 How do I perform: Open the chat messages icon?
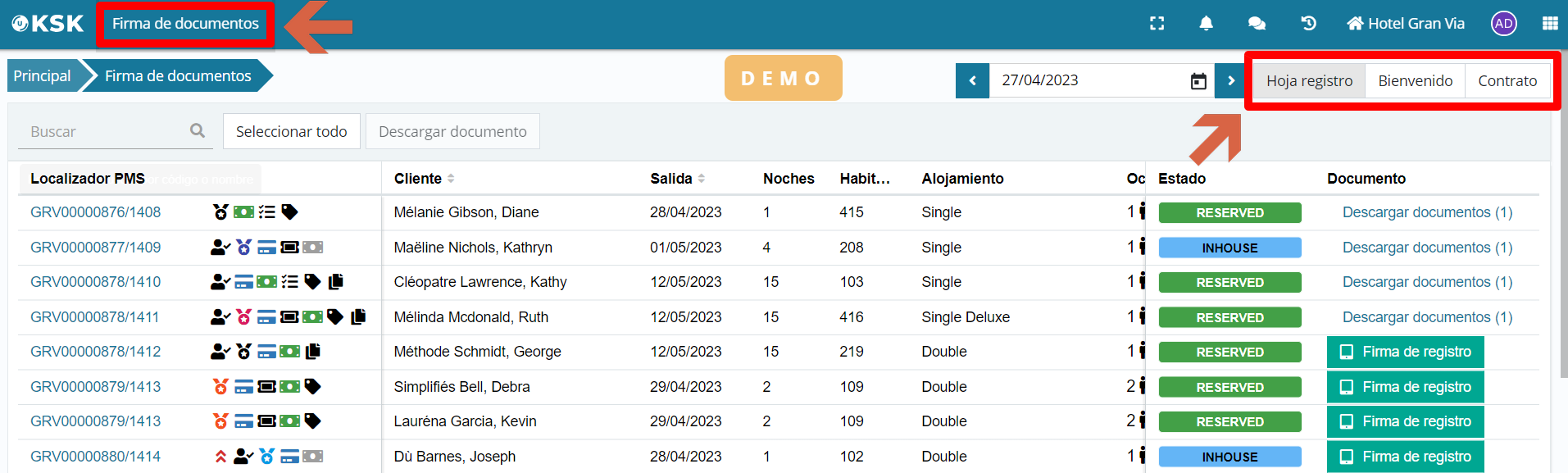1256,24
